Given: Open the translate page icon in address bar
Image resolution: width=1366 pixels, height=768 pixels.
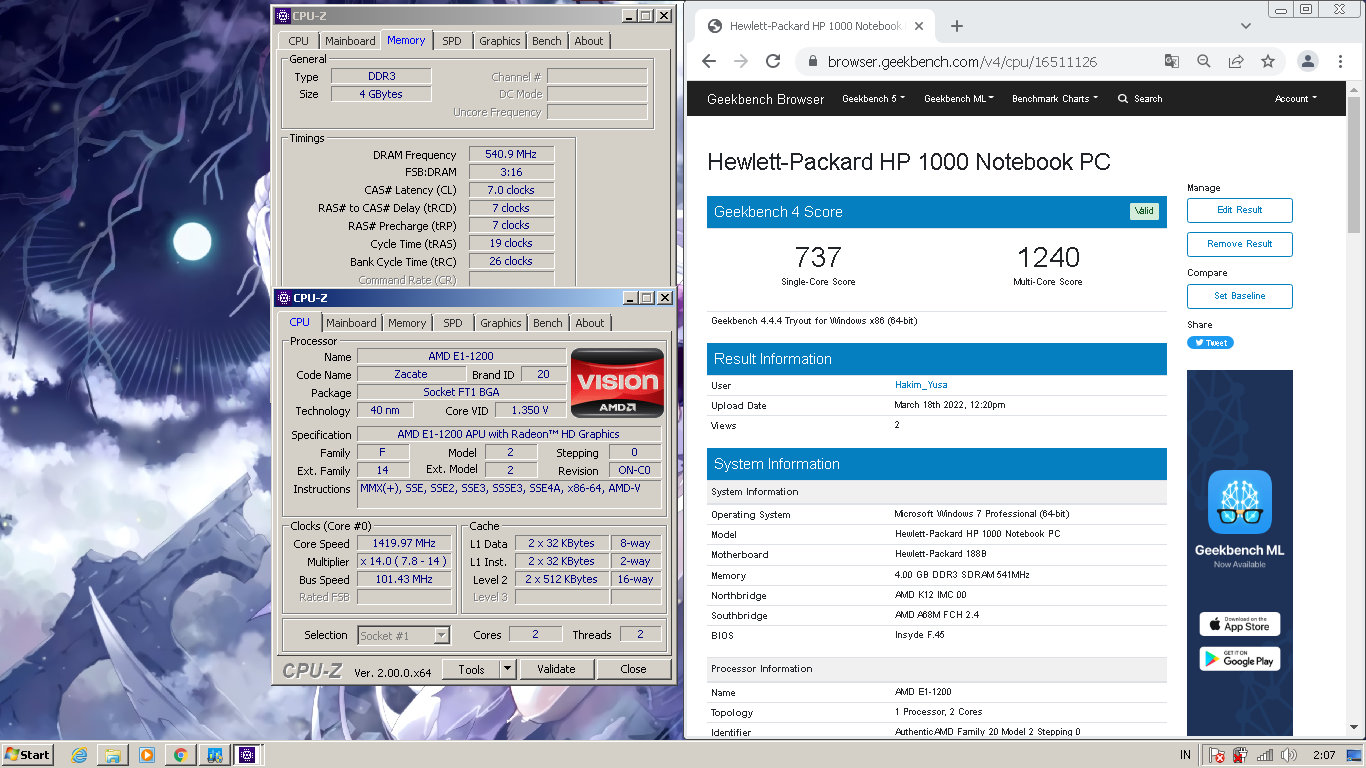Looking at the screenshot, I should click(x=1172, y=61).
